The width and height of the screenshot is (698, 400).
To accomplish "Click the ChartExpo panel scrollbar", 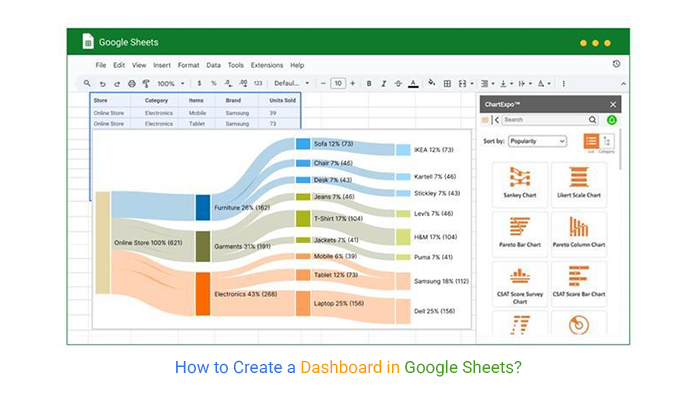I will pyautogui.click(x=620, y=149).
